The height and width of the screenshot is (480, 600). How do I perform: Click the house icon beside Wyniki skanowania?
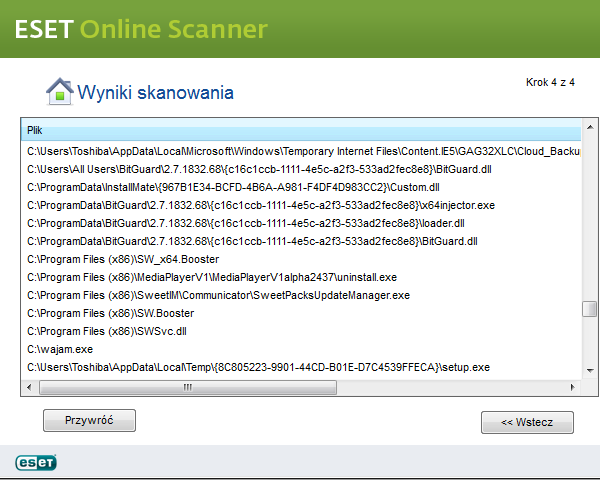[x=59, y=91]
